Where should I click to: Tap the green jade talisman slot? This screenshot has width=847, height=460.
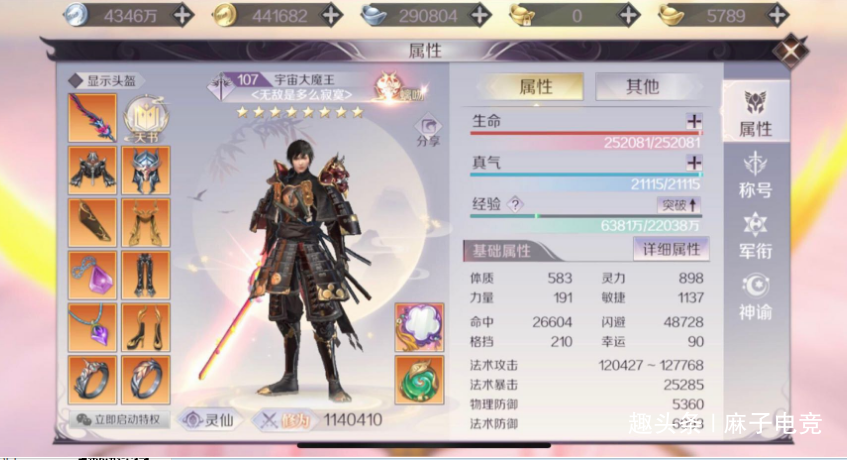(419, 380)
